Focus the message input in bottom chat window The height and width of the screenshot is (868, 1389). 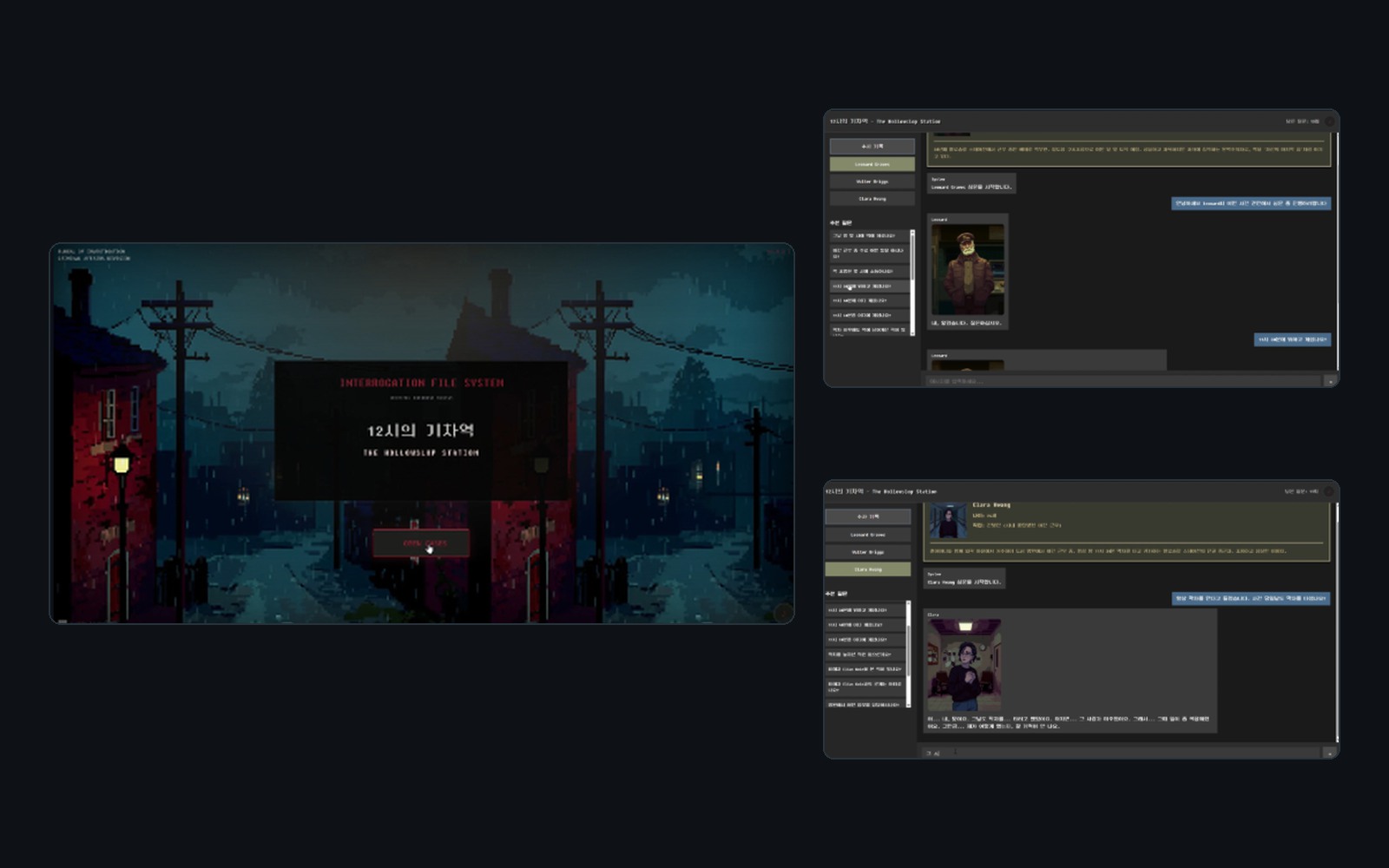click(1122, 753)
